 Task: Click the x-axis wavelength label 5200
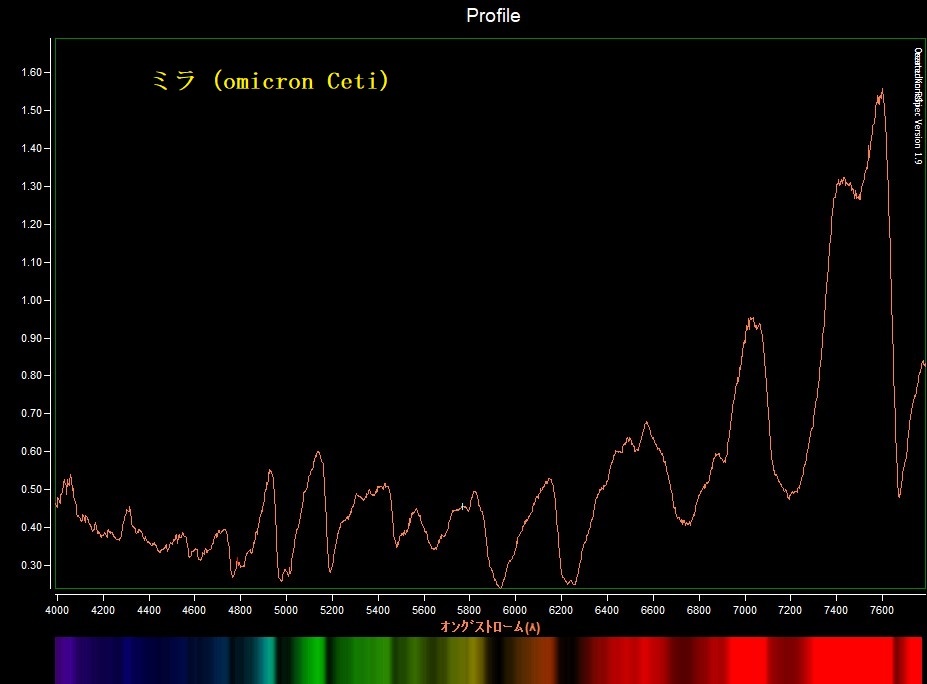click(332, 610)
